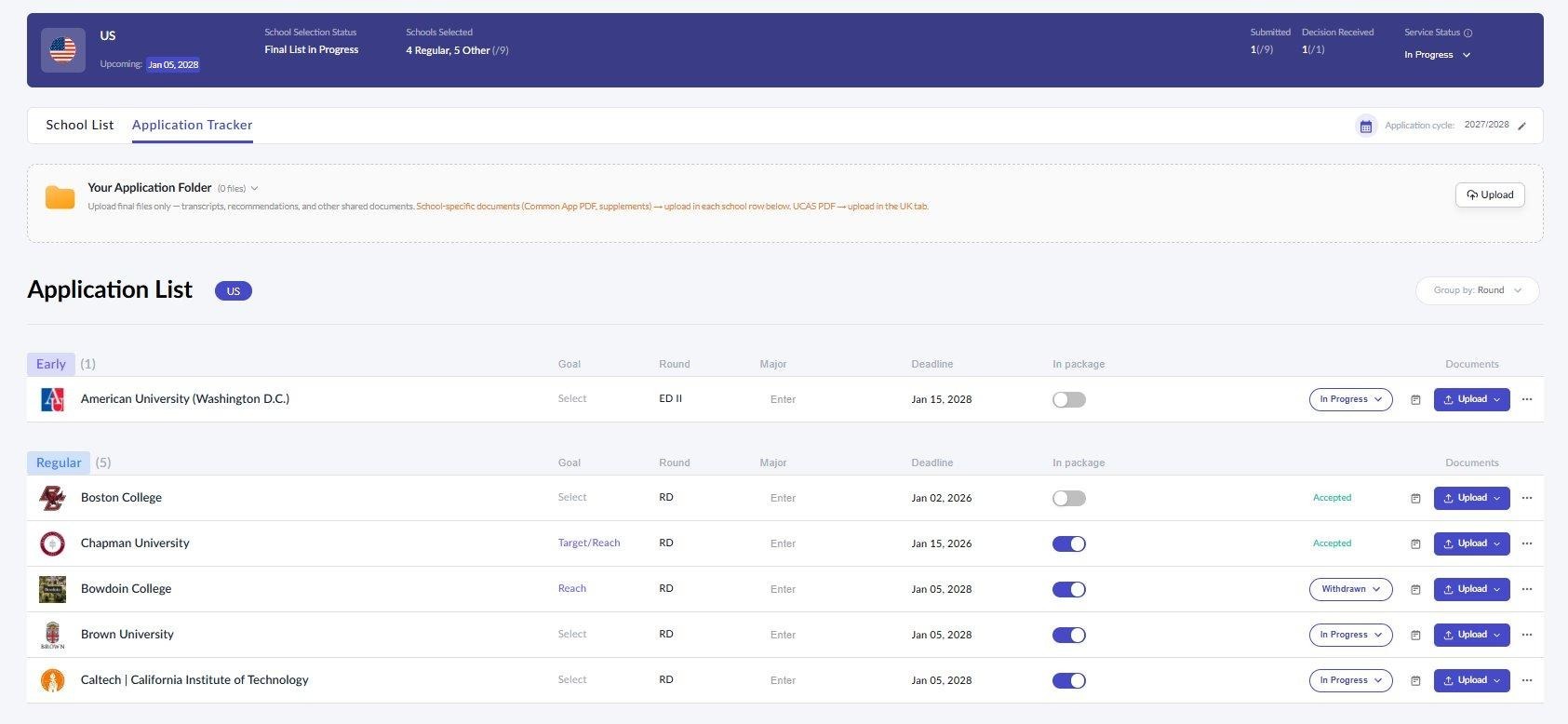The height and width of the screenshot is (724, 1568).
Task: Open the Application Folder yellow folder icon
Action: [60, 197]
